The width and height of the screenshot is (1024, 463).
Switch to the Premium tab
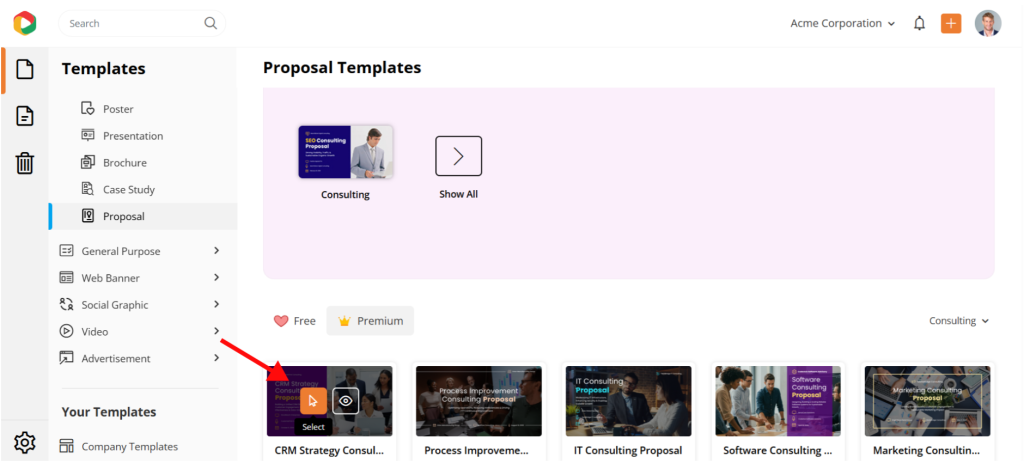pos(370,321)
